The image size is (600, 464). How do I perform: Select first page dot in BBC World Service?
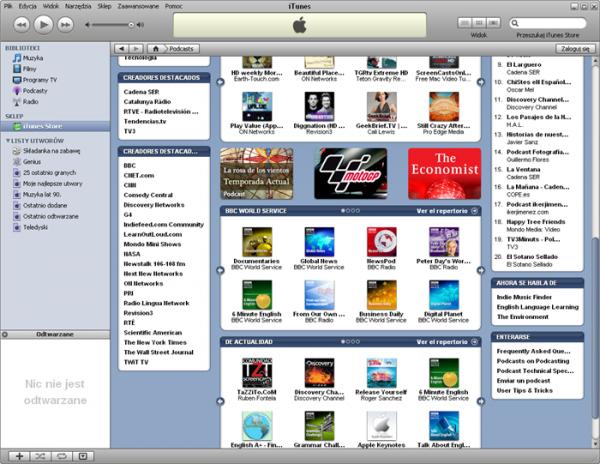[x=343, y=211]
